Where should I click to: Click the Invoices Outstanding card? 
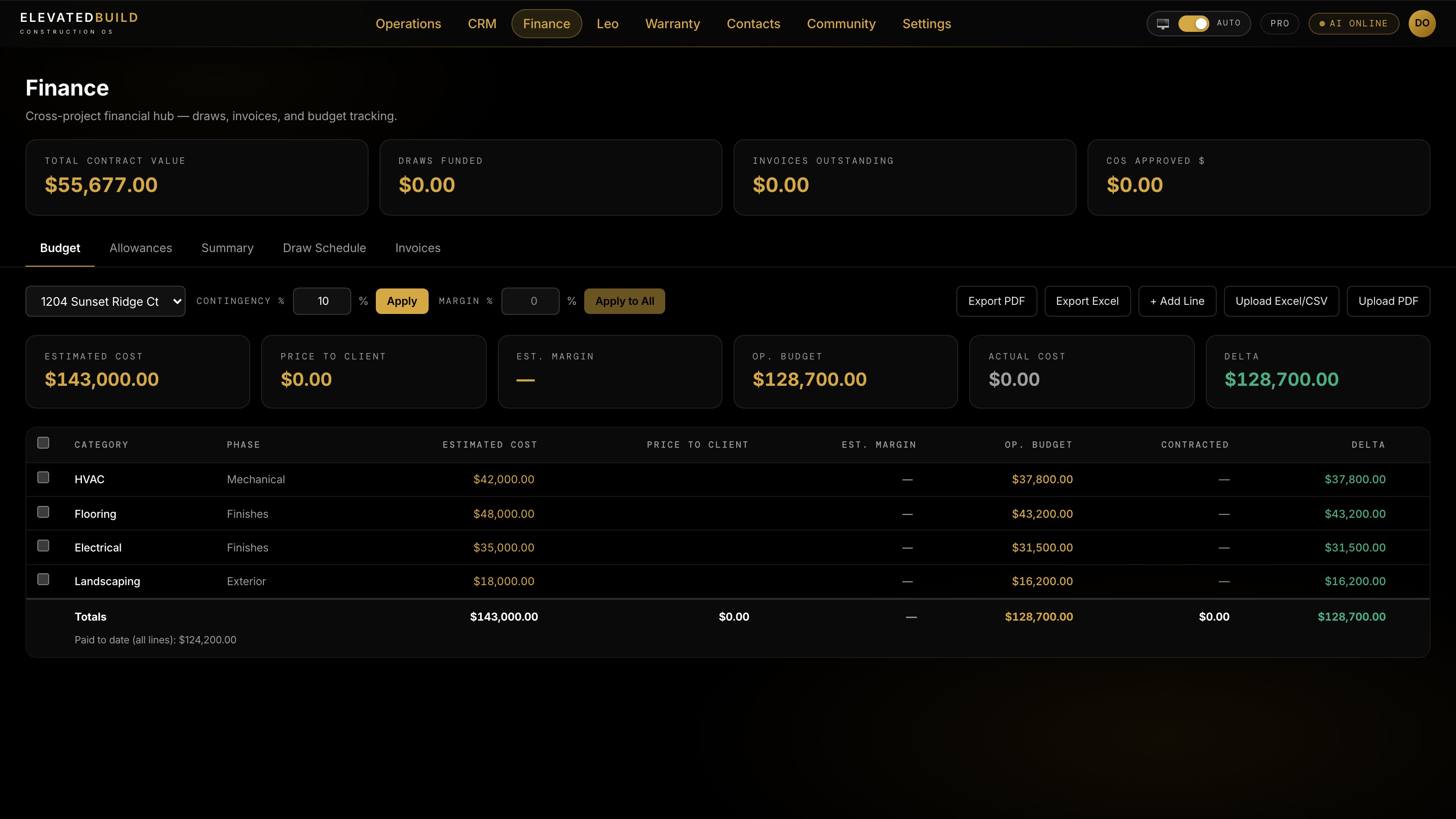[905, 177]
